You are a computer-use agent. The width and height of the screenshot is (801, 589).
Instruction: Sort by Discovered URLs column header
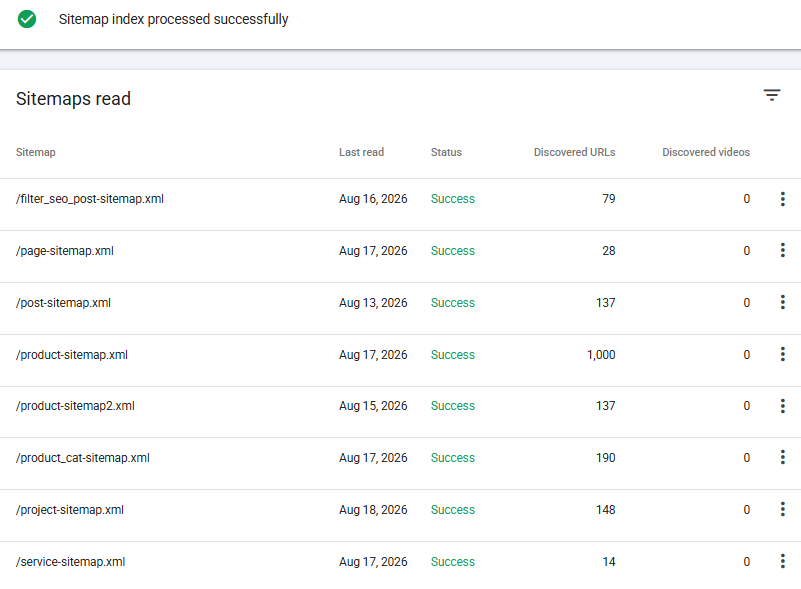click(x=574, y=152)
